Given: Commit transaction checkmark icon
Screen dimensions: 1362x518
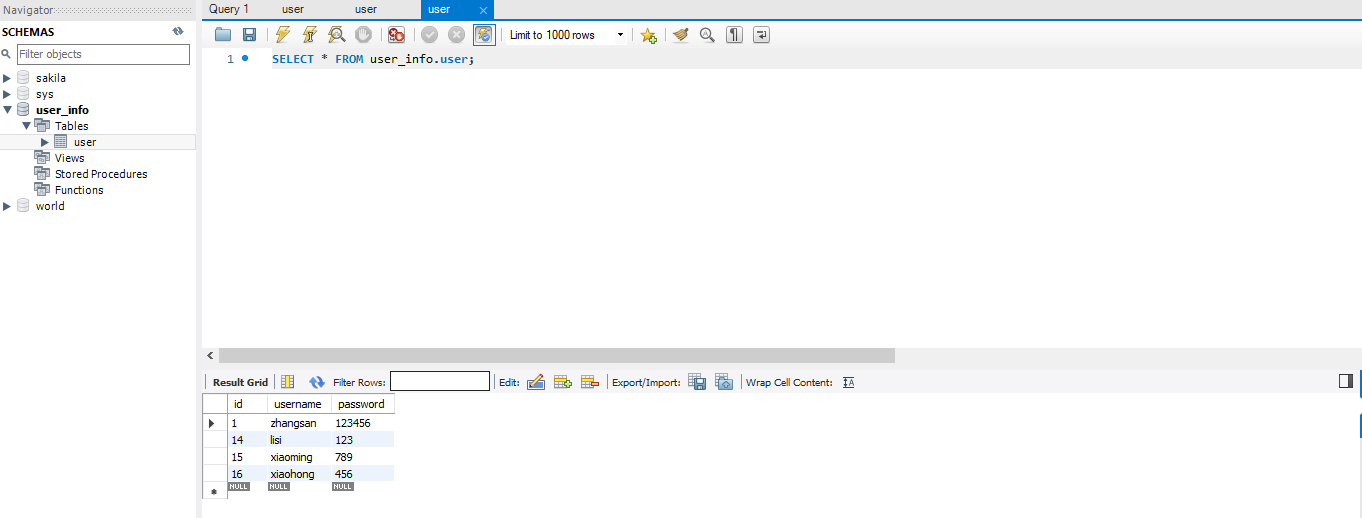Looking at the screenshot, I should (430, 35).
